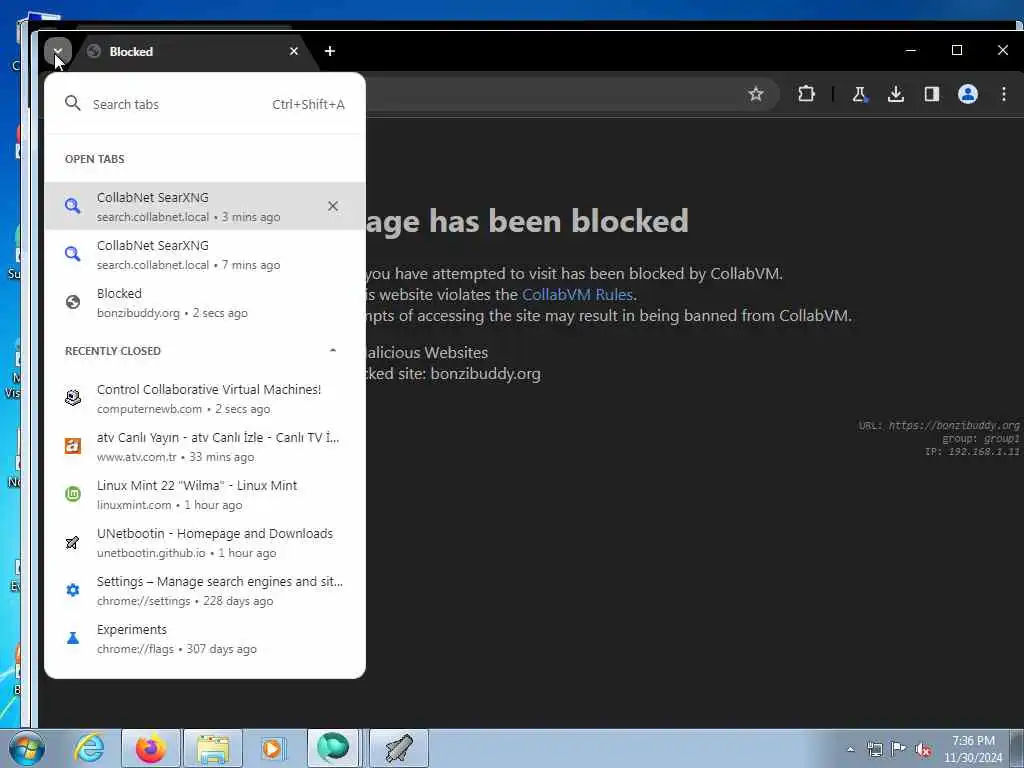Screen dimensions: 1024x768
Task: Select the CollabNet SearXNG tab from 3 mins ago
Action: click(x=205, y=206)
